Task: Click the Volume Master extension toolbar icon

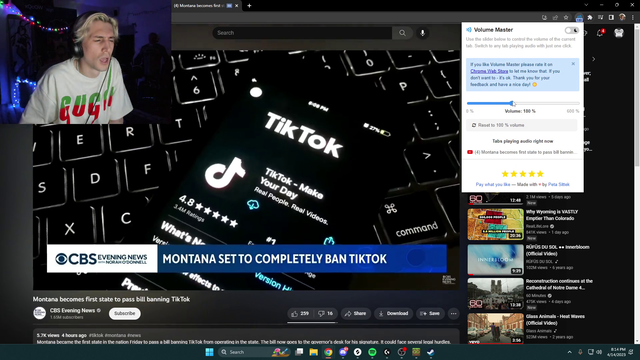Action: click(579, 18)
